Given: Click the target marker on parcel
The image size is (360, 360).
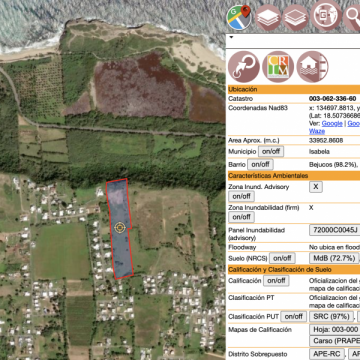Looking at the screenshot, I should point(120,228).
